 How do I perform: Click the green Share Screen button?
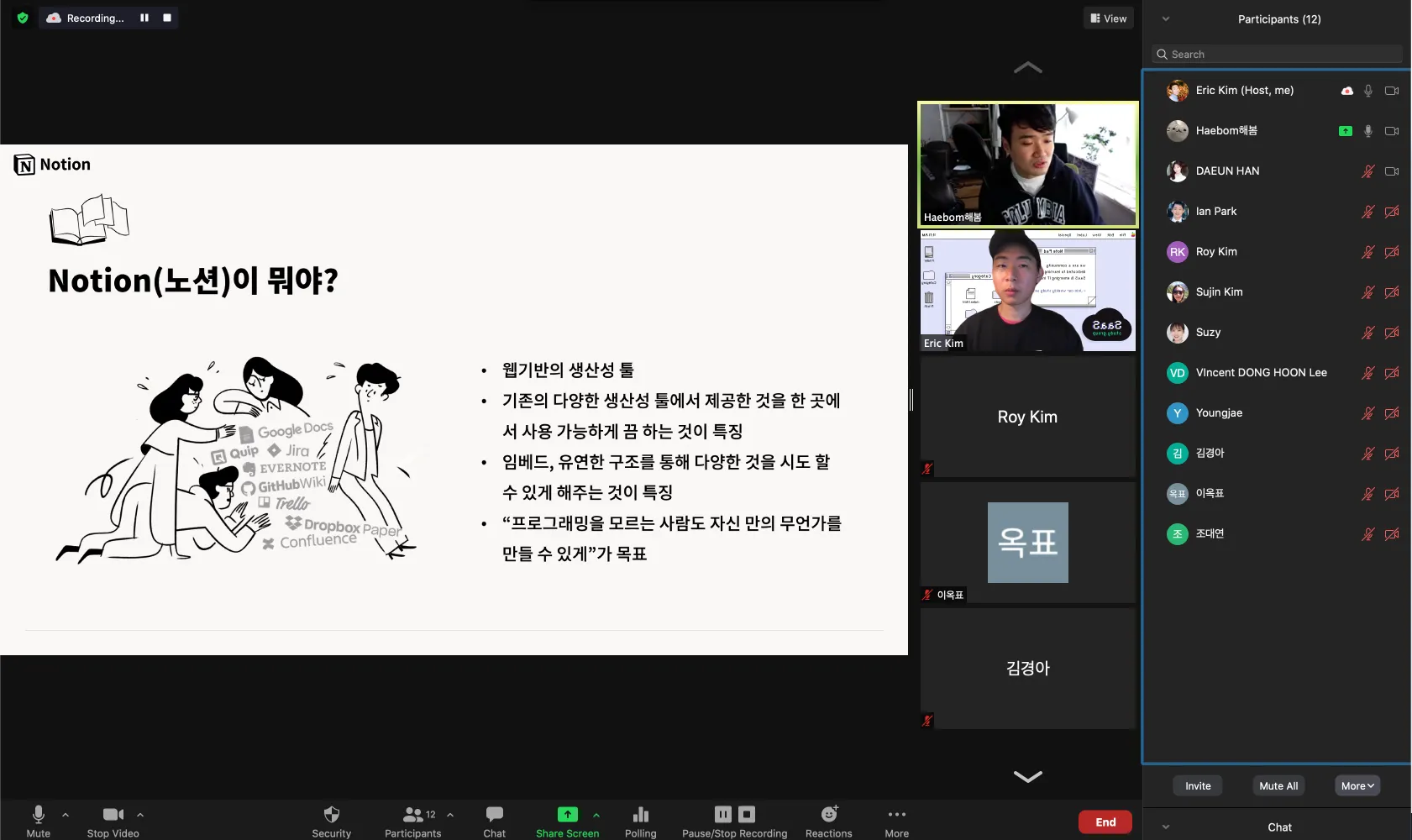[x=568, y=821]
